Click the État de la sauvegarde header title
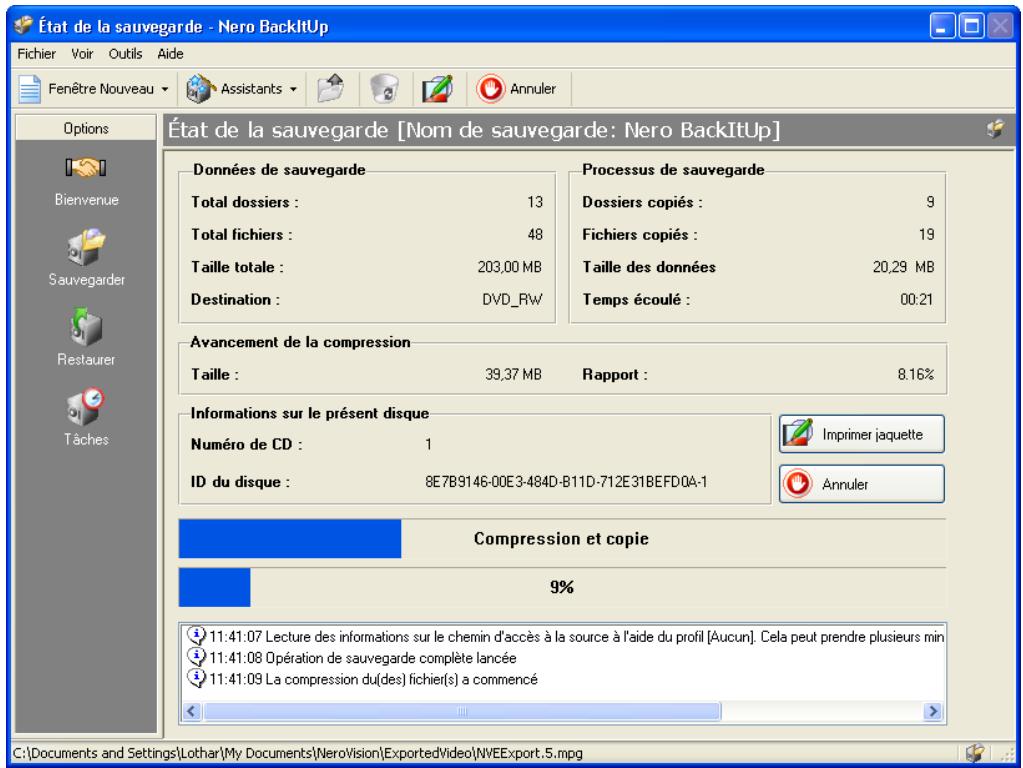The image size is (1023, 768). pyautogui.click(x=474, y=130)
